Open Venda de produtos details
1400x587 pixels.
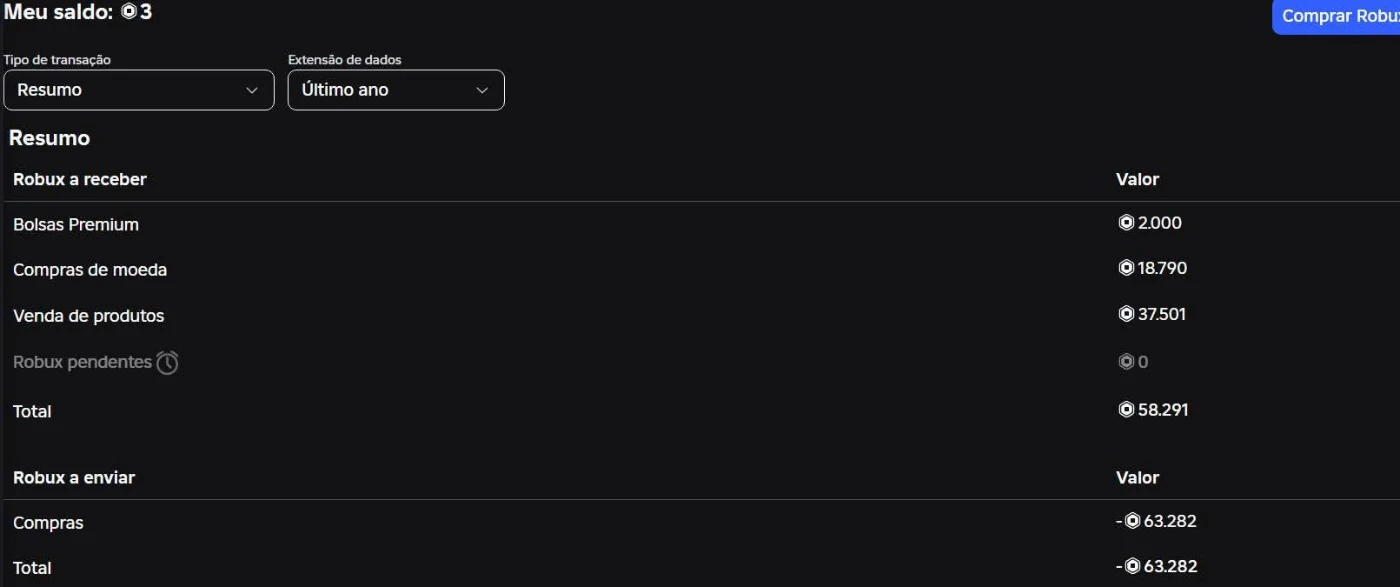(x=88, y=316)
